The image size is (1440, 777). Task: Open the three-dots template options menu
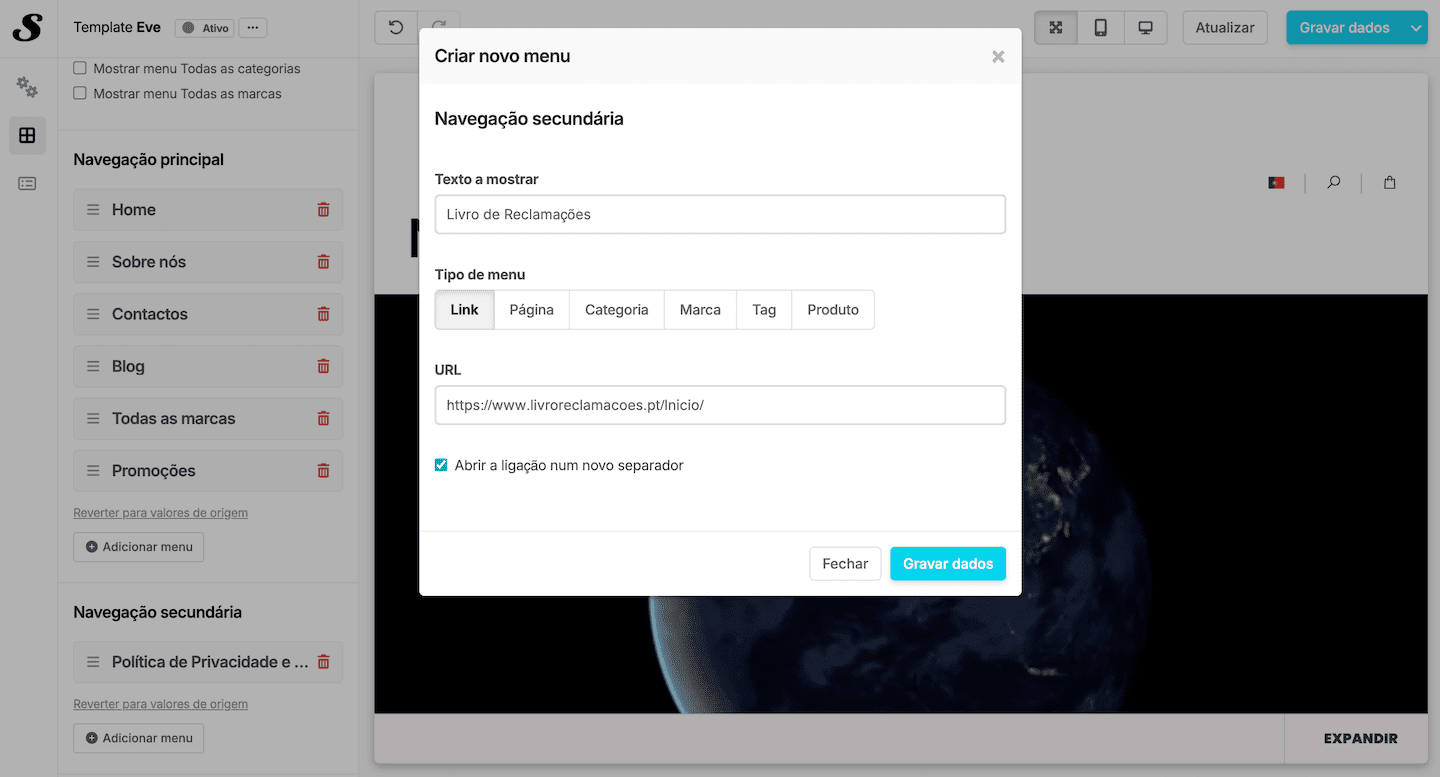(x=253, y=28)
